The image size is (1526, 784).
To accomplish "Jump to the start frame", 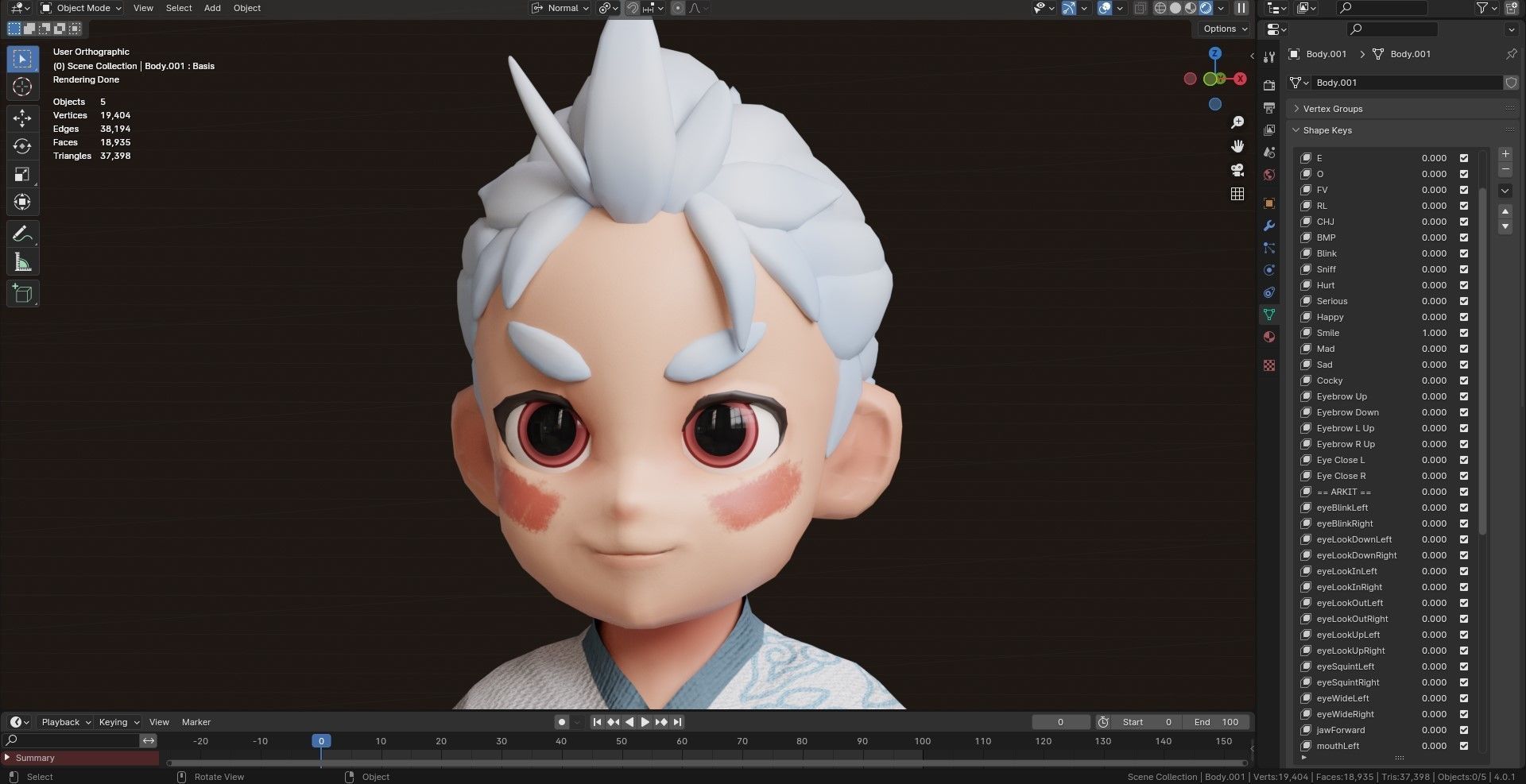I will pyautogui.click(x=597, y=722).
